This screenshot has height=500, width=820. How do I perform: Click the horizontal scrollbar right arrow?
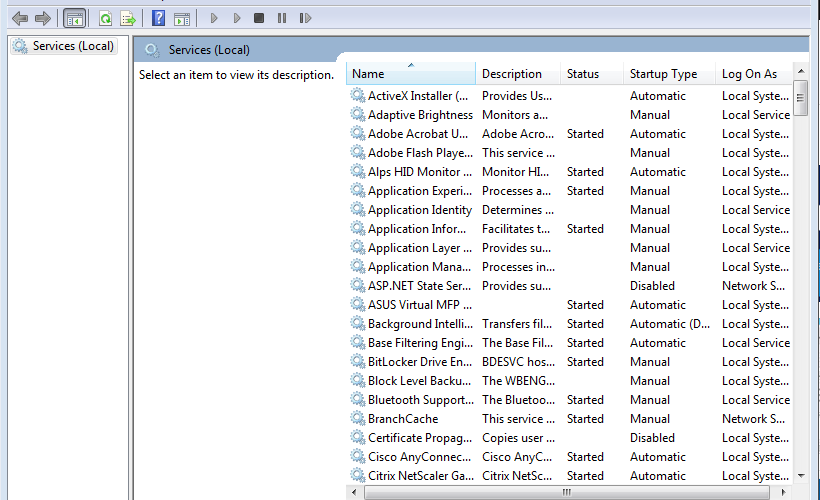coord(783,492)
